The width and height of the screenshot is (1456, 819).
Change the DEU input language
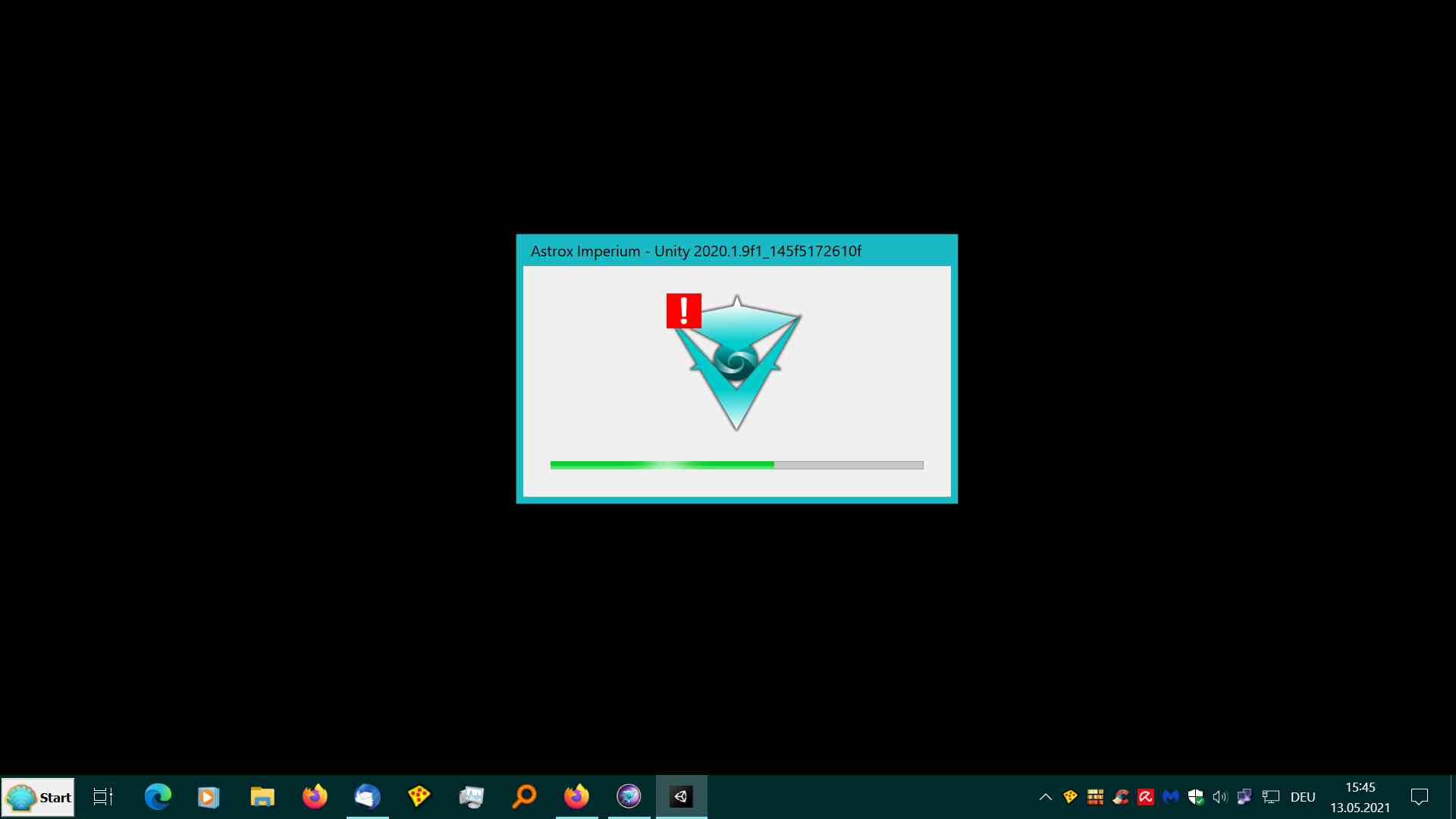click(1303, 797)
